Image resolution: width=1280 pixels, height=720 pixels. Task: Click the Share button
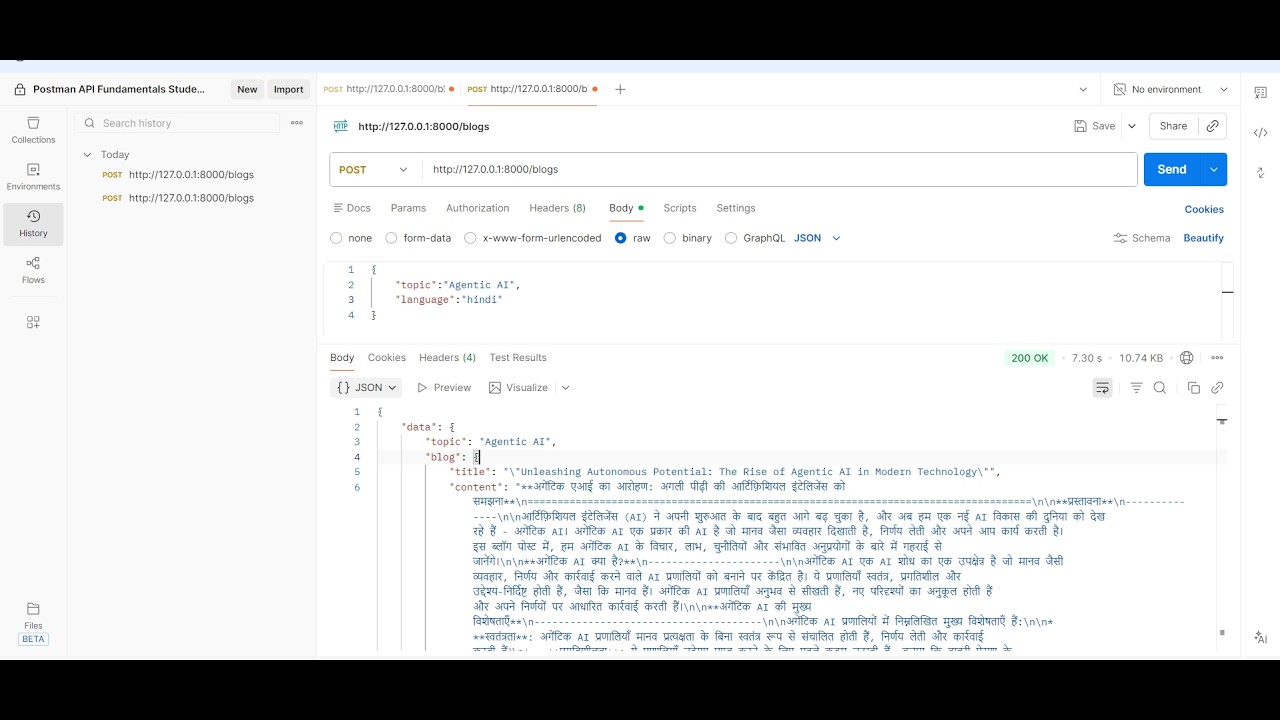point(1173,126)
